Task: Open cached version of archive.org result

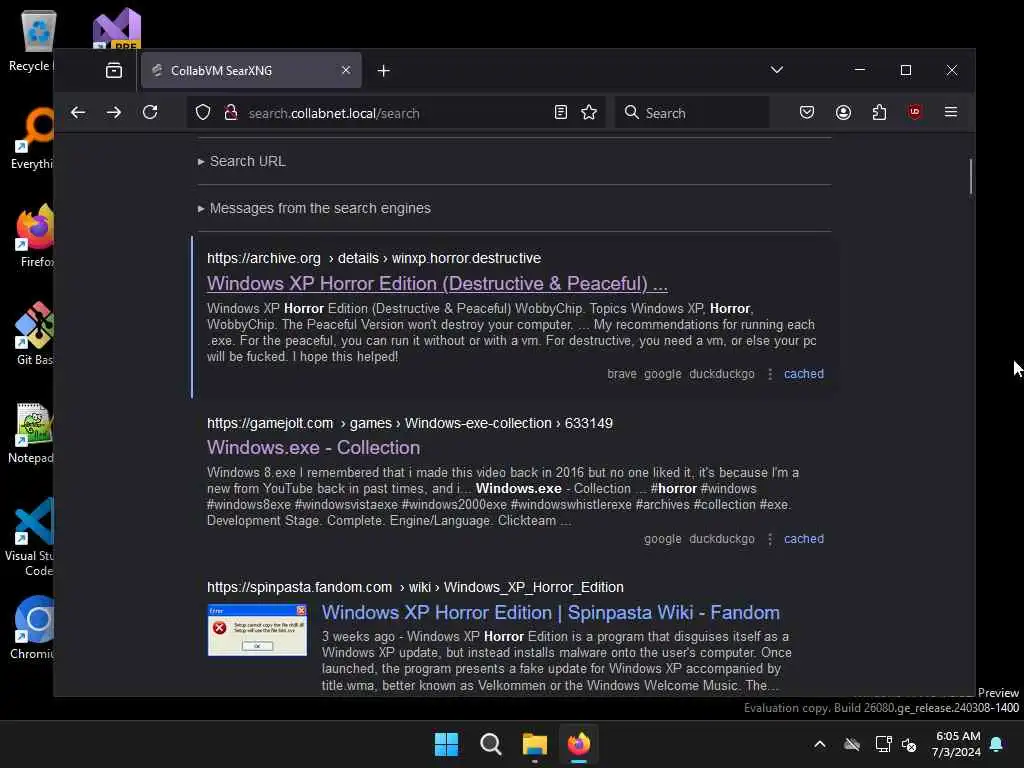Action: pos(803,374)
